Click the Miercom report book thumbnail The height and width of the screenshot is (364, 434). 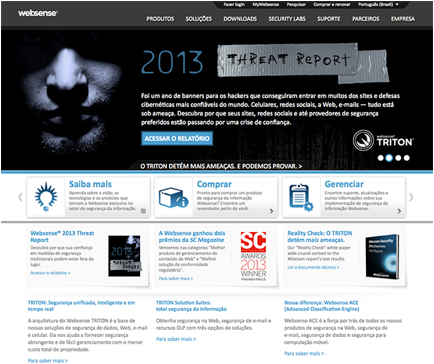coord(382,256)
